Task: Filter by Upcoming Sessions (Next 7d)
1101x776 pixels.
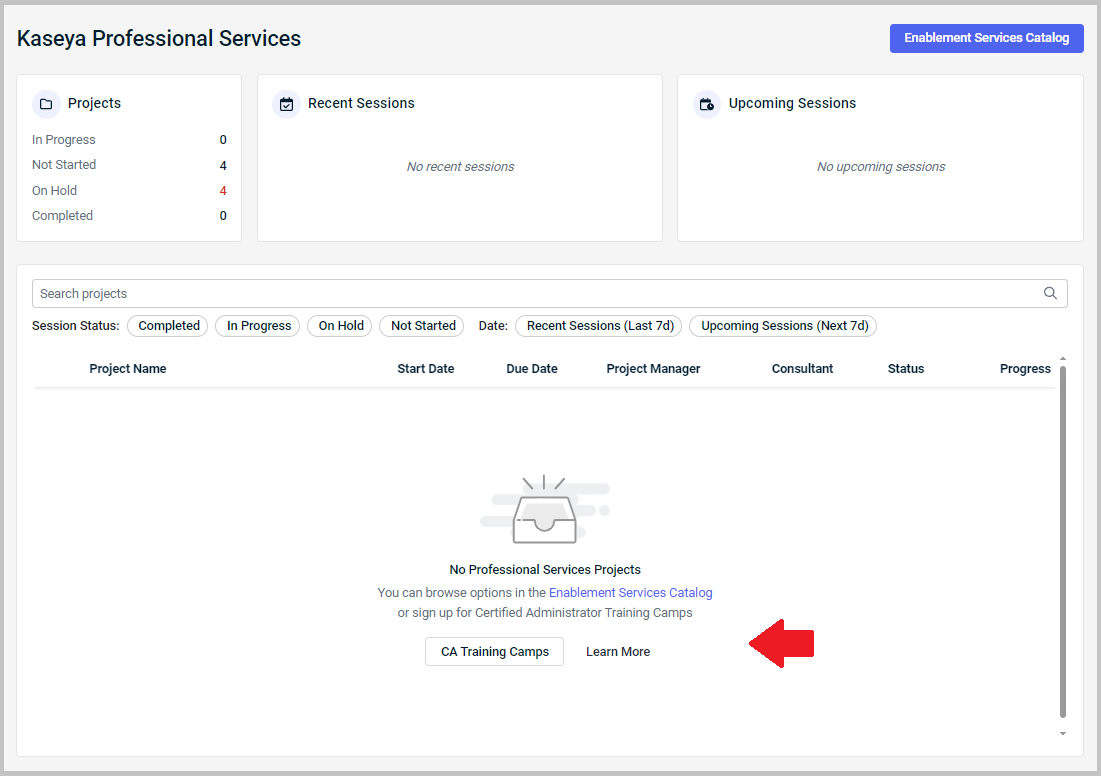Action: point(783,326)
